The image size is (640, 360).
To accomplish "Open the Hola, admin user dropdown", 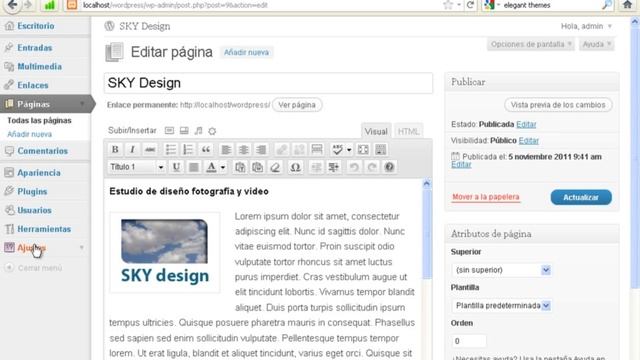I will (x=586, y=26).
